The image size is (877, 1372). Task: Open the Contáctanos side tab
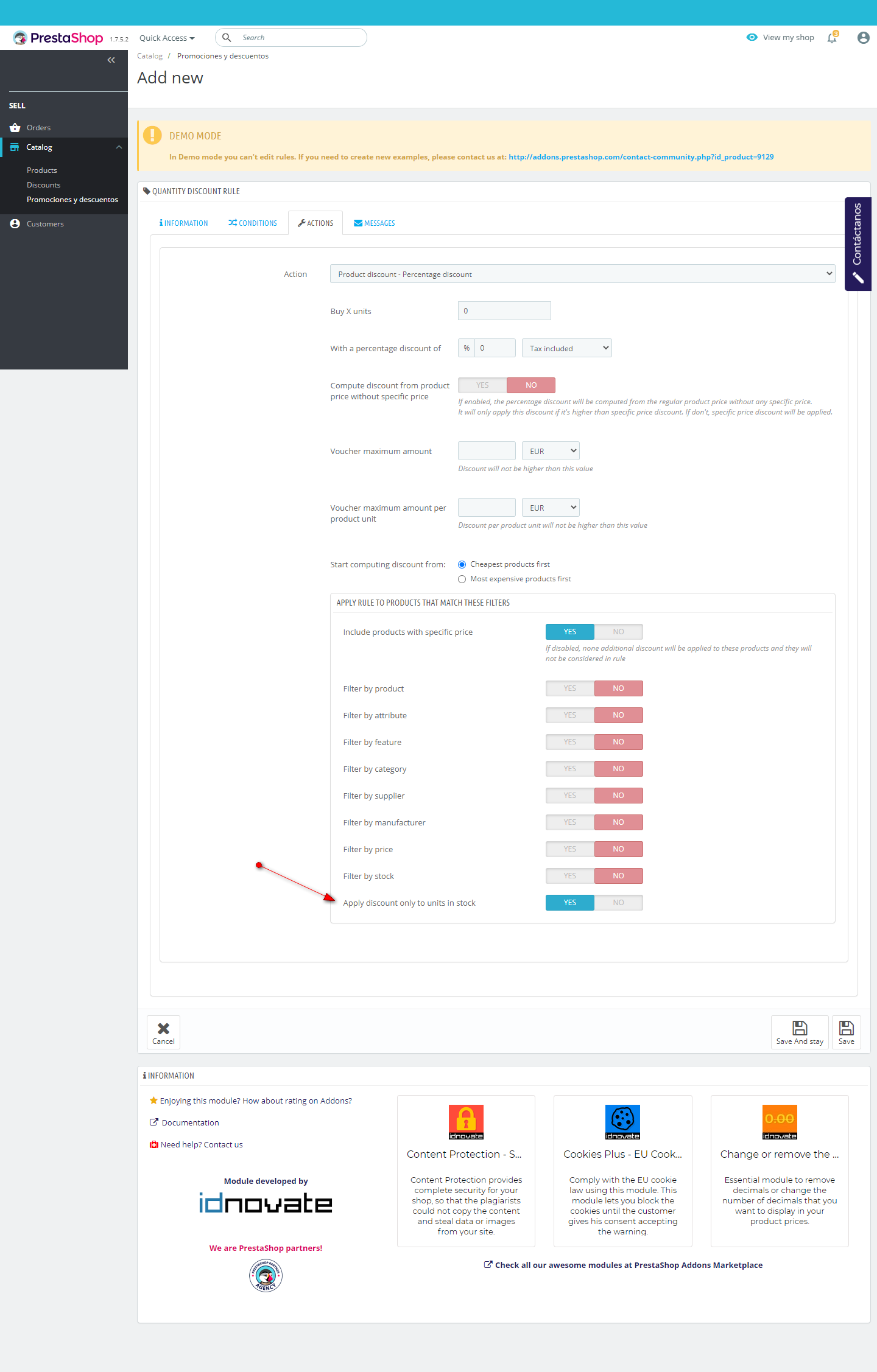point(858,243)
